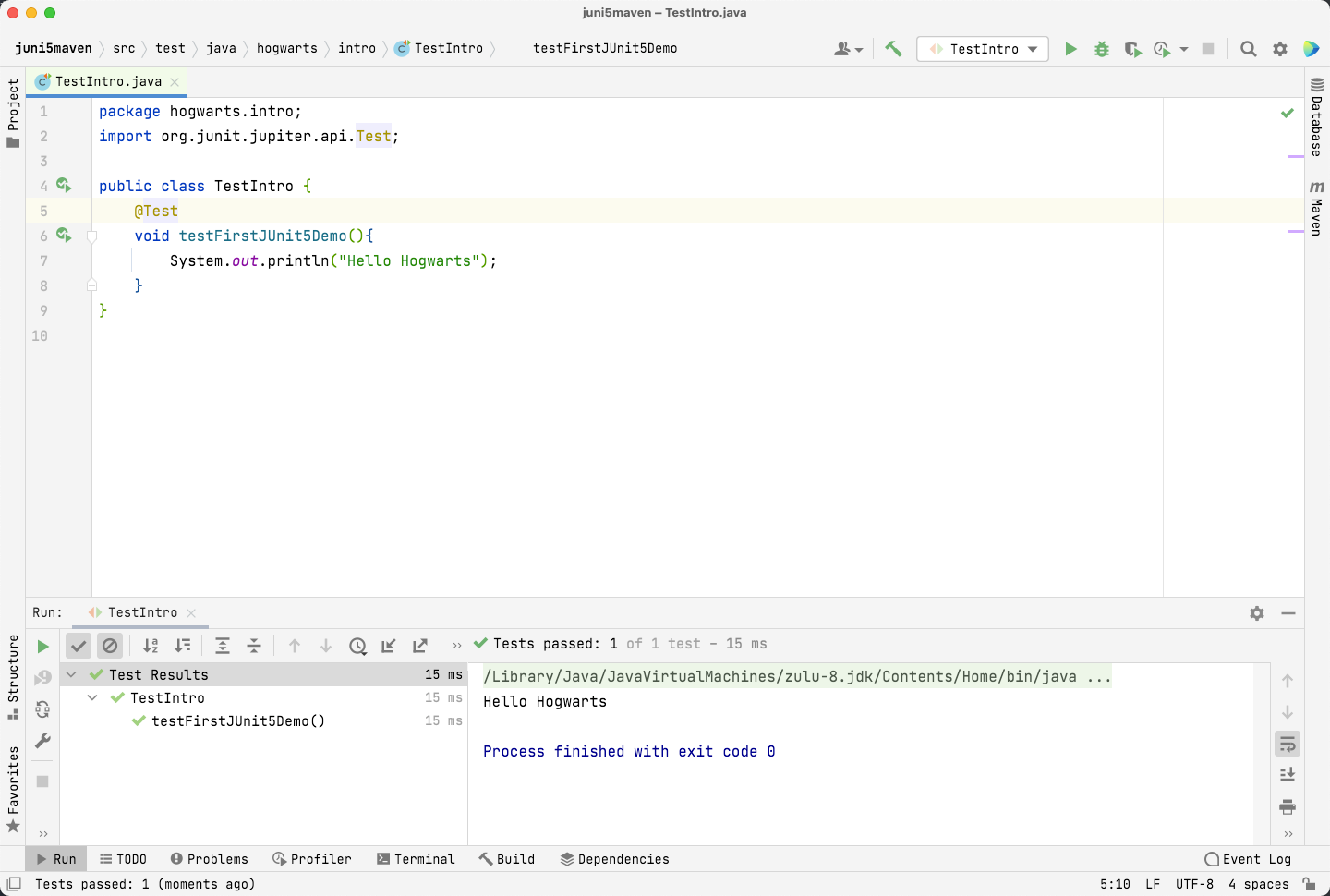The image size is (1330, 896).
Task: Collapse the TestIntro test node
Action: [x=92, y=698]
